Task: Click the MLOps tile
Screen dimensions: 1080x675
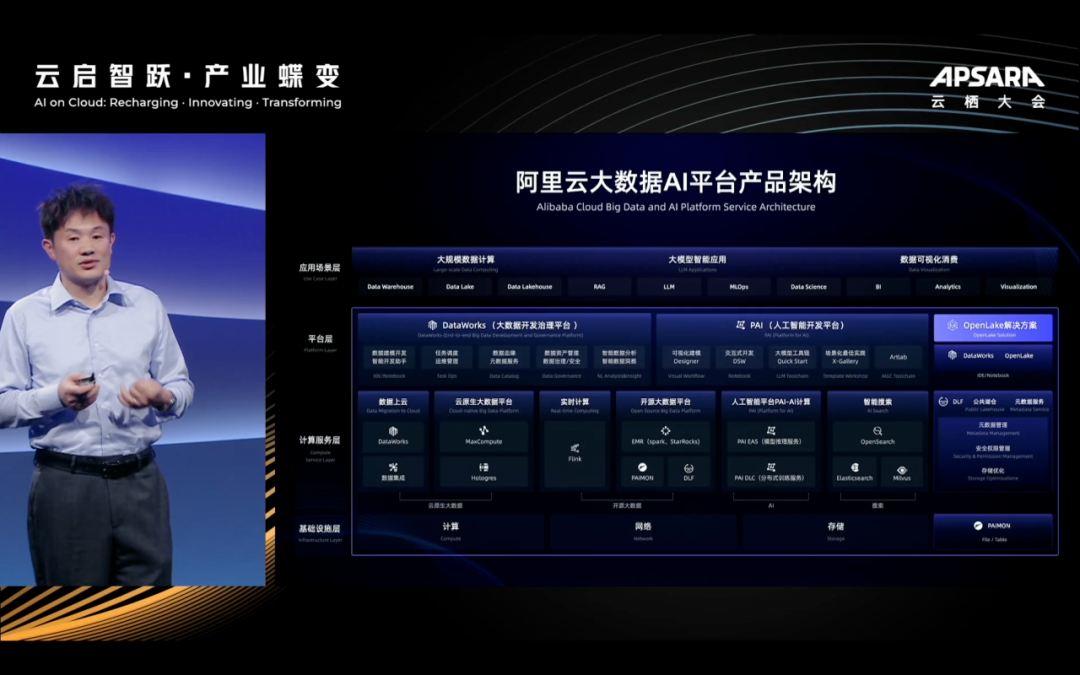Action: (x=738, y=287)
